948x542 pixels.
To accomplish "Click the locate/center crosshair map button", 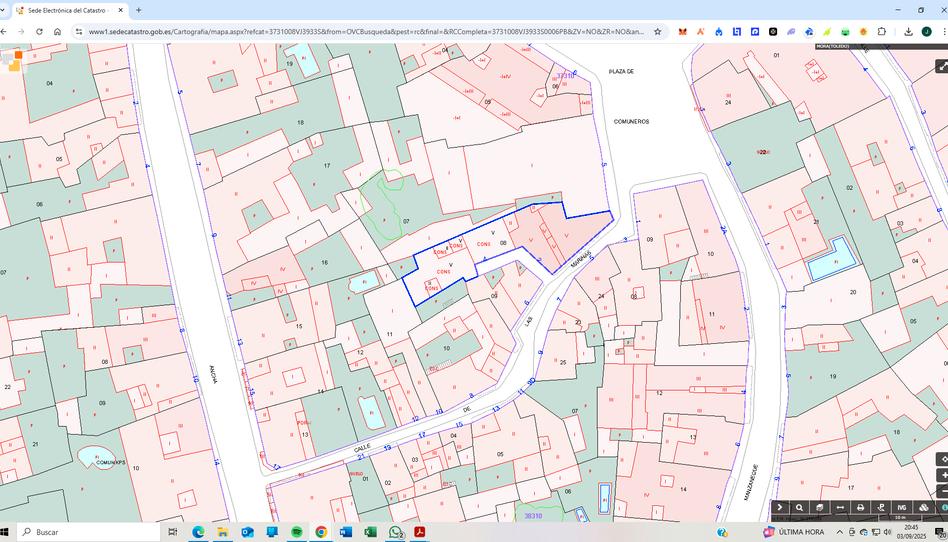I will (x=942, y=459).
